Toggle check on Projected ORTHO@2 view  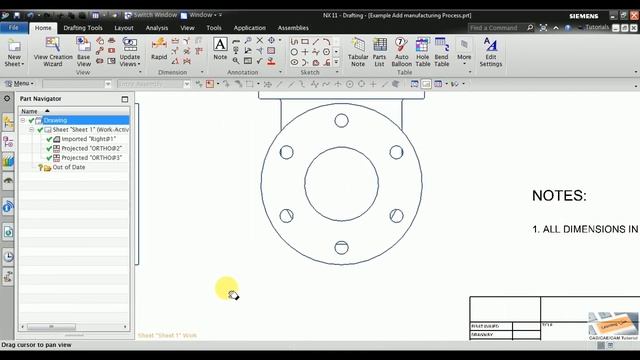(49, 149)
